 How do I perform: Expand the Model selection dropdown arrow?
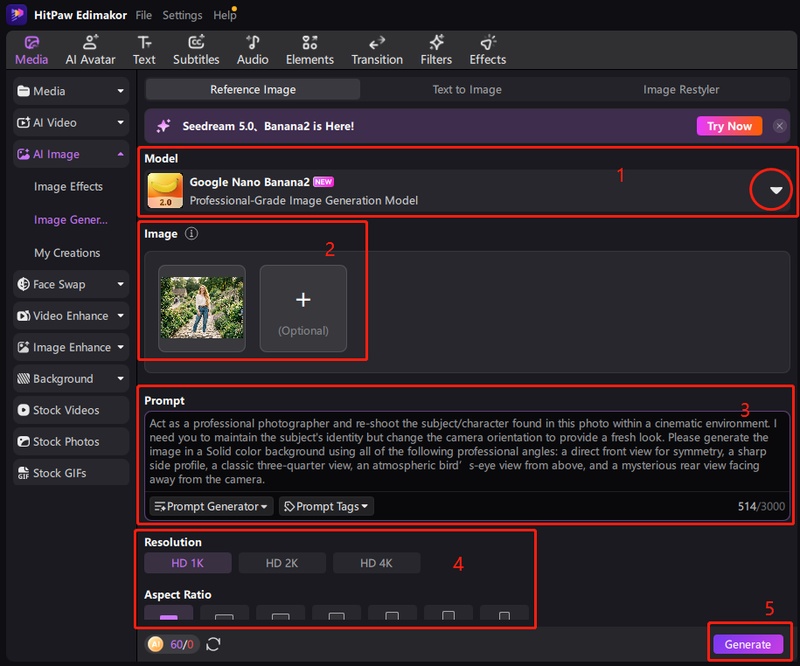774,191
